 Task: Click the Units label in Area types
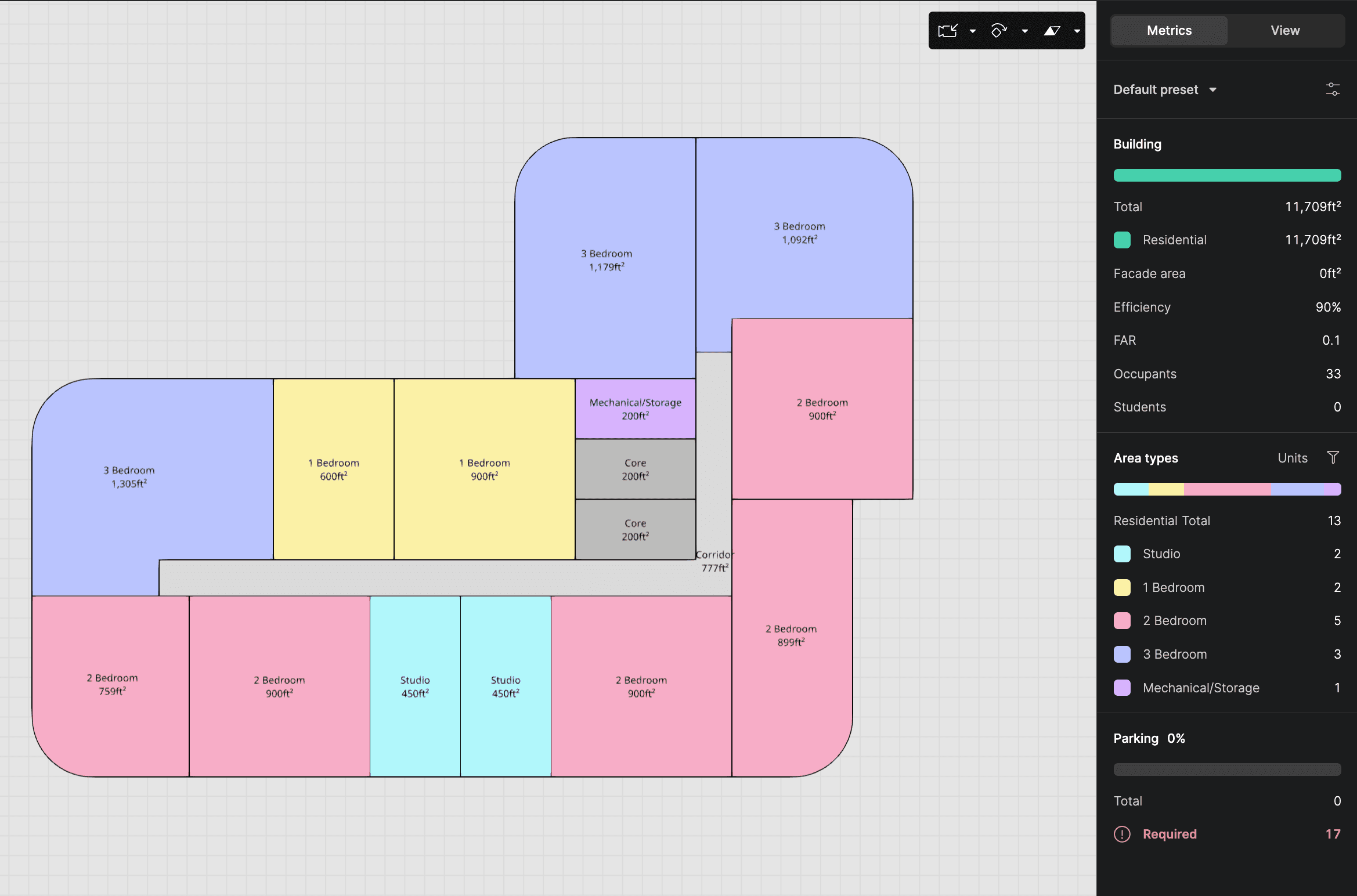point(1293,458)
